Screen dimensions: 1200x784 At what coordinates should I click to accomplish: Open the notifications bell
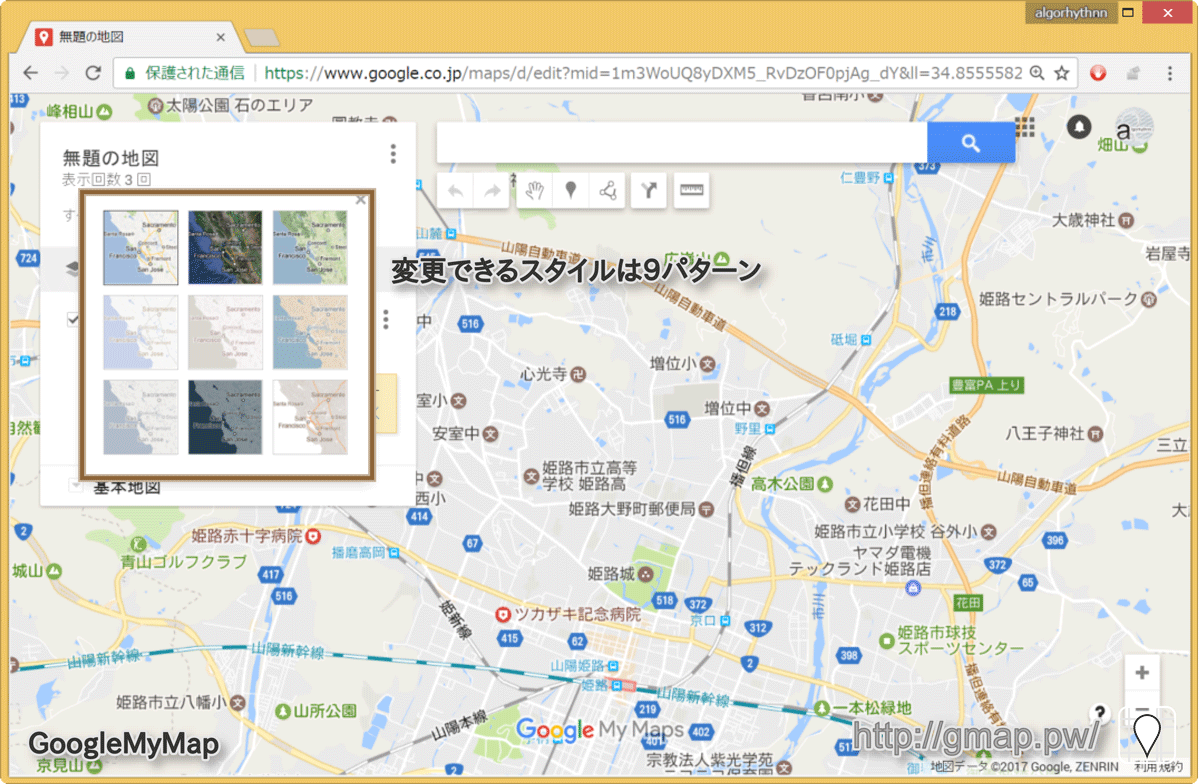[x=1079, y=127]
